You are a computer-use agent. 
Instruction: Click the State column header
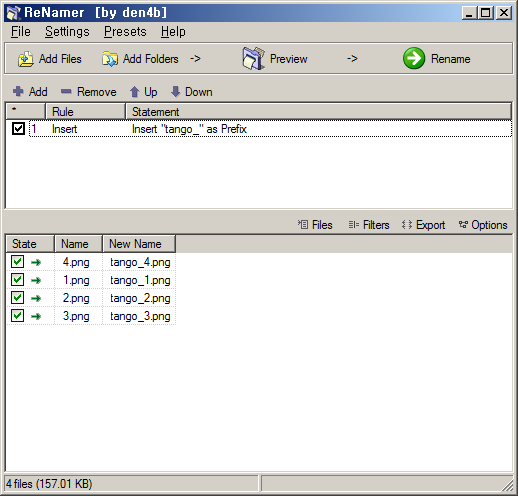[x=30, y=244]
